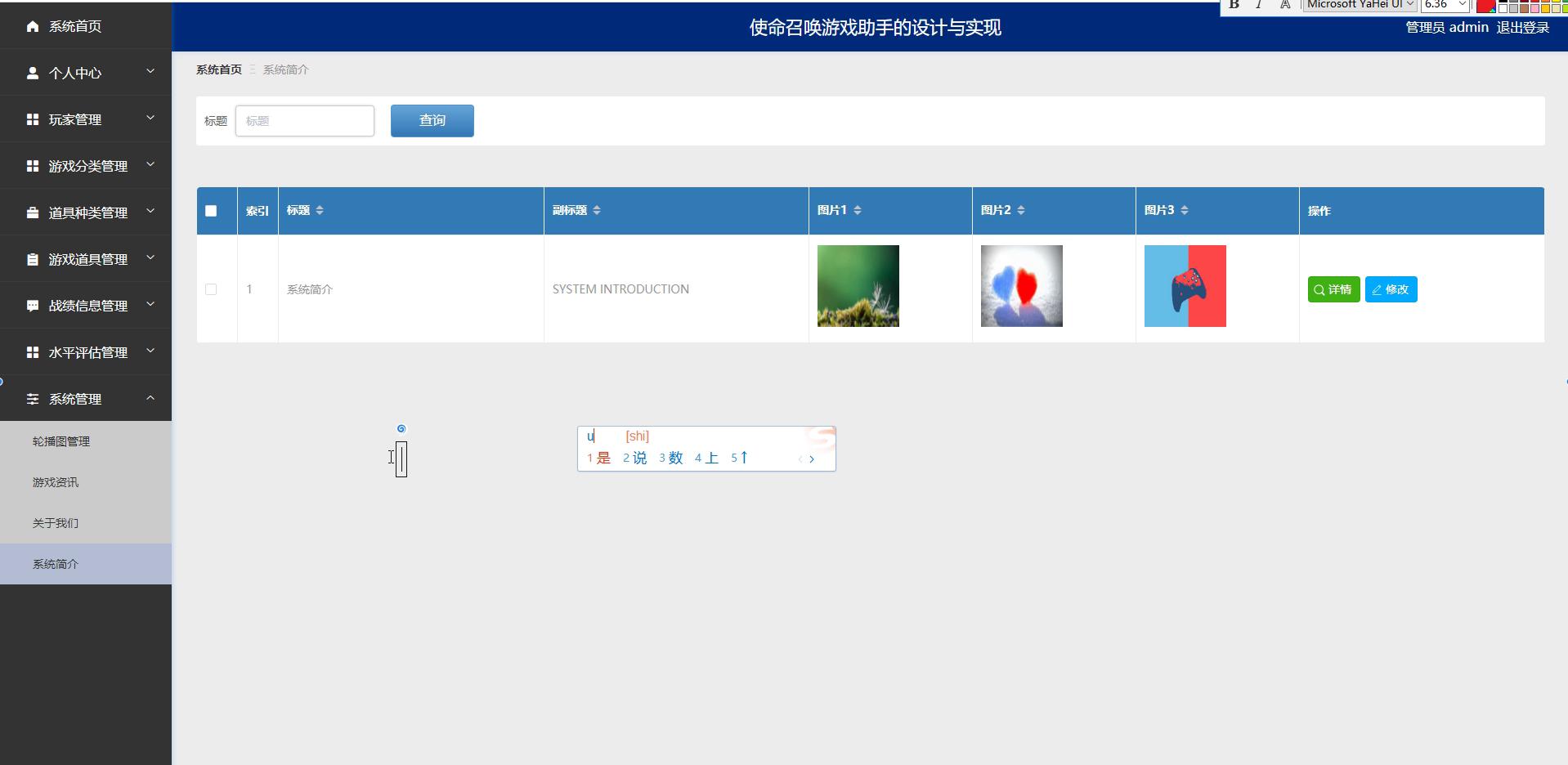Choose IME candidate 5 up-arrow symbol

(740, 459)
